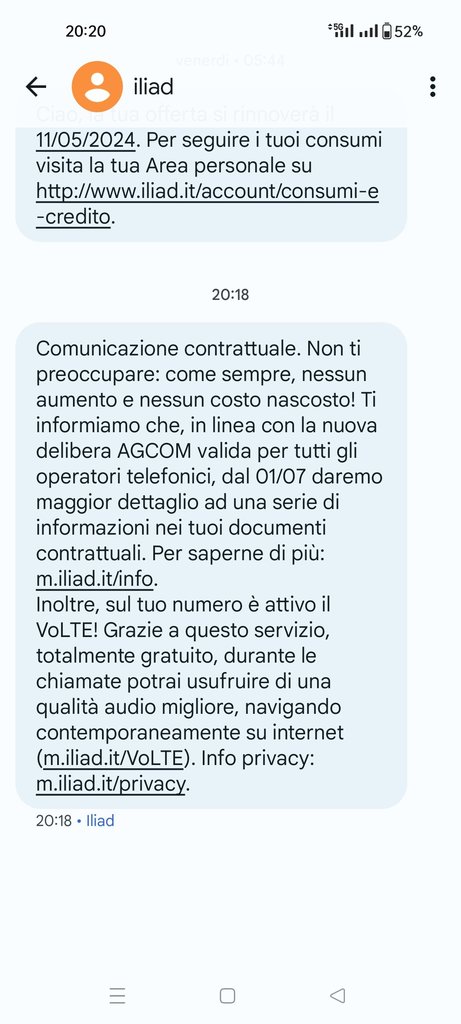
Task: Open the three-dot overflow menu
Action: [x=432, y=86]
